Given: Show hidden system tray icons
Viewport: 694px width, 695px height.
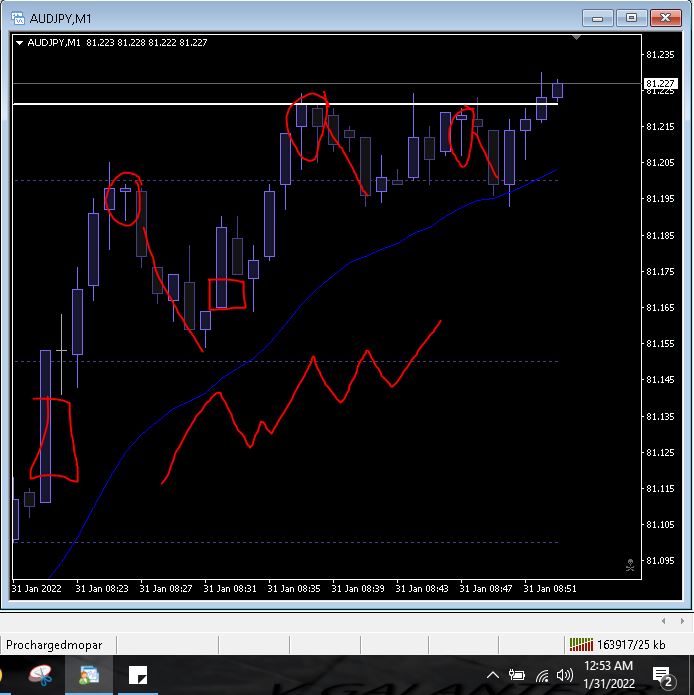Looking at the screenshot, I should click(x=493, y=675).
